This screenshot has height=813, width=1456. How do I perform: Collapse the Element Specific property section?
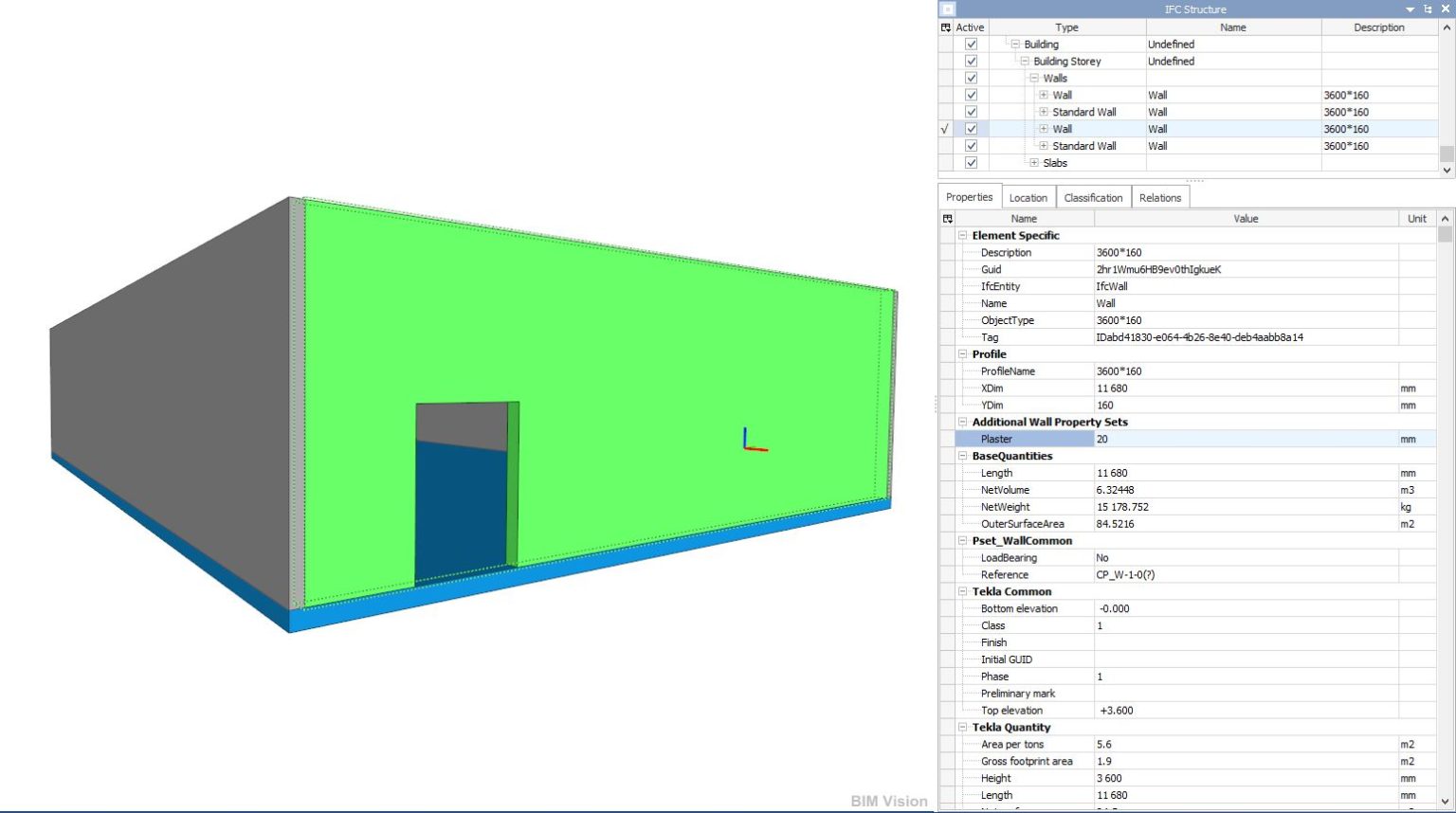coord(961,235)
